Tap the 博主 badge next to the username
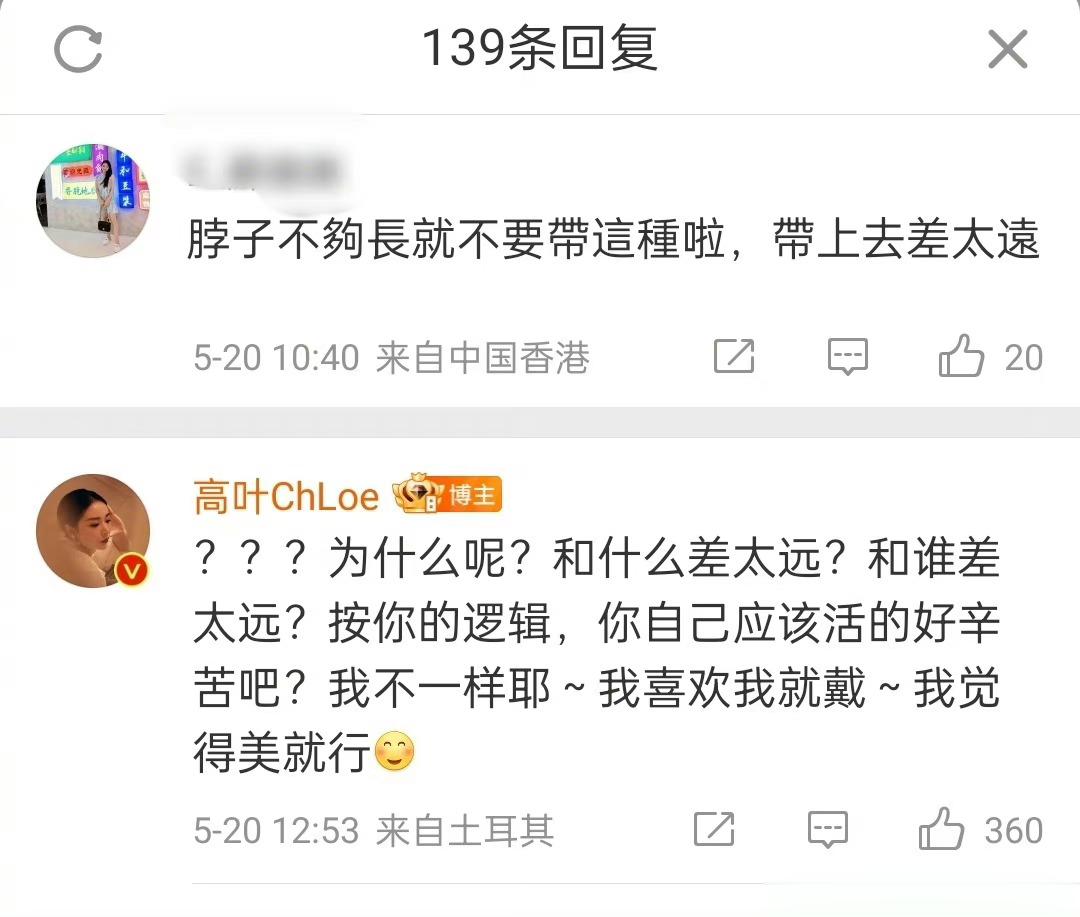This screenshot has height=917, width=1080. (448, 494)
